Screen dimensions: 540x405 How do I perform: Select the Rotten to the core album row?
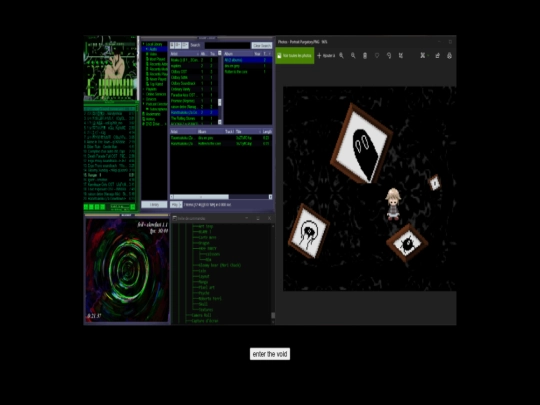248,72
